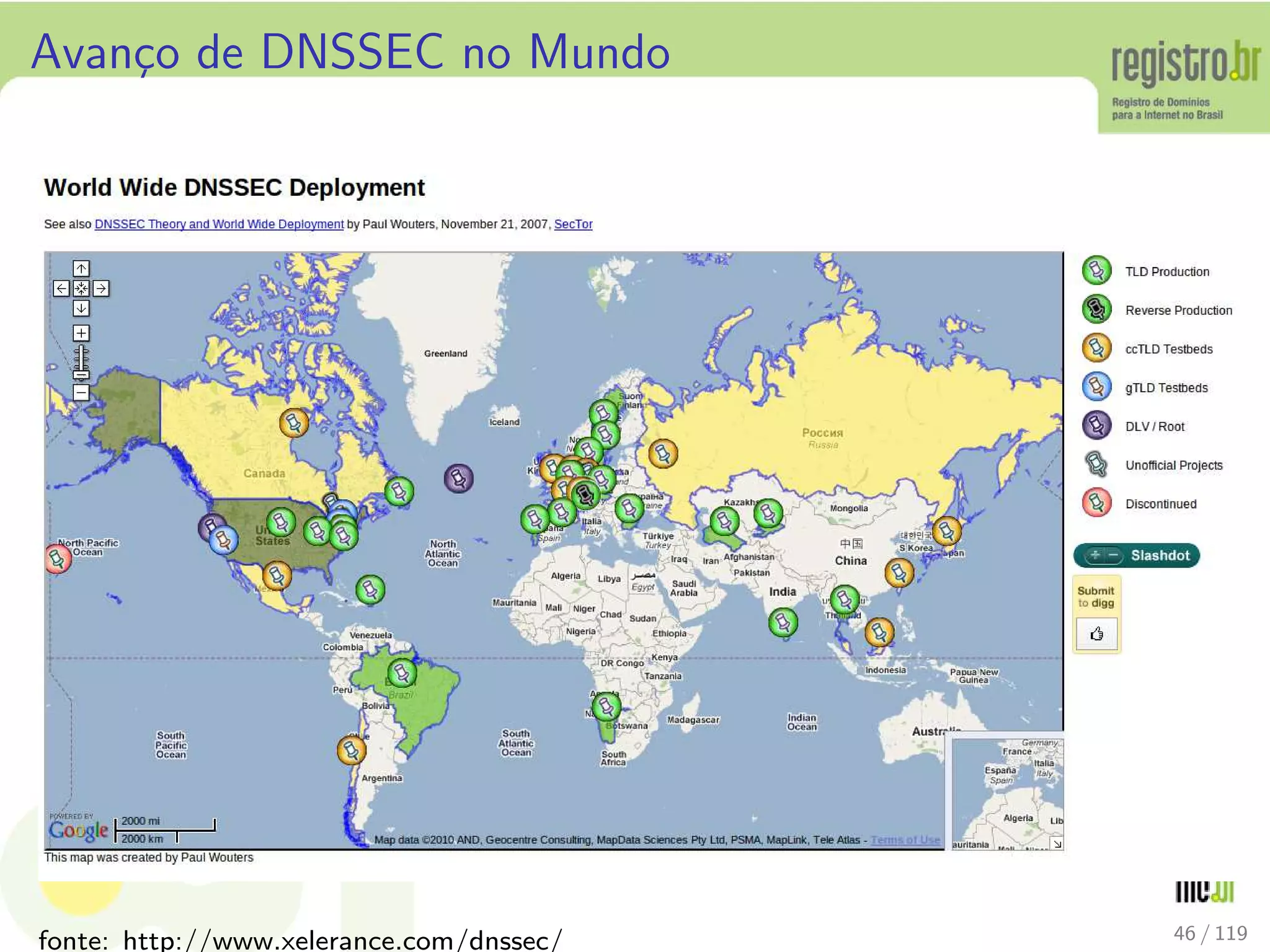The width and height of the screenshot is (1270, 952).
Task: Click the orange marker in northern Canada
Action: point(294,423)
